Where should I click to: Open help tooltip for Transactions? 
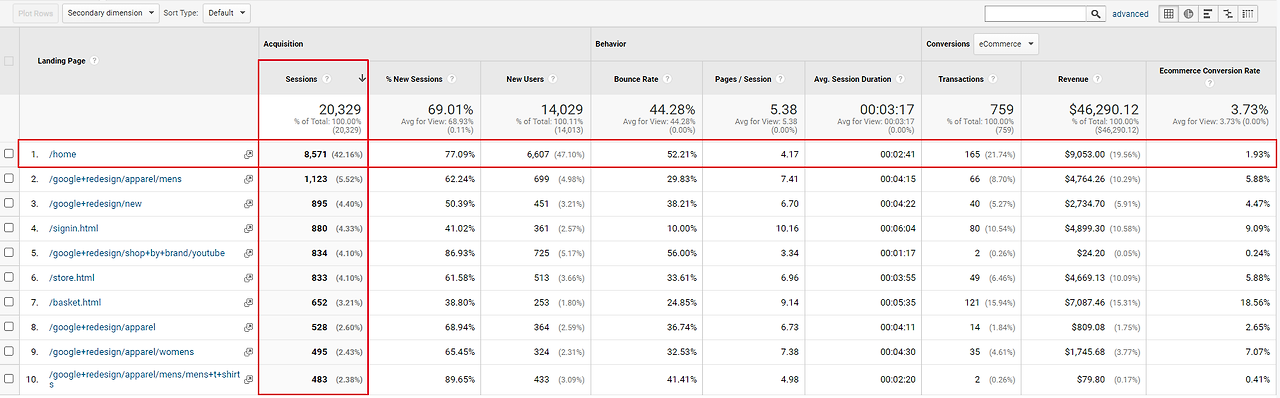tap(993, 78)
